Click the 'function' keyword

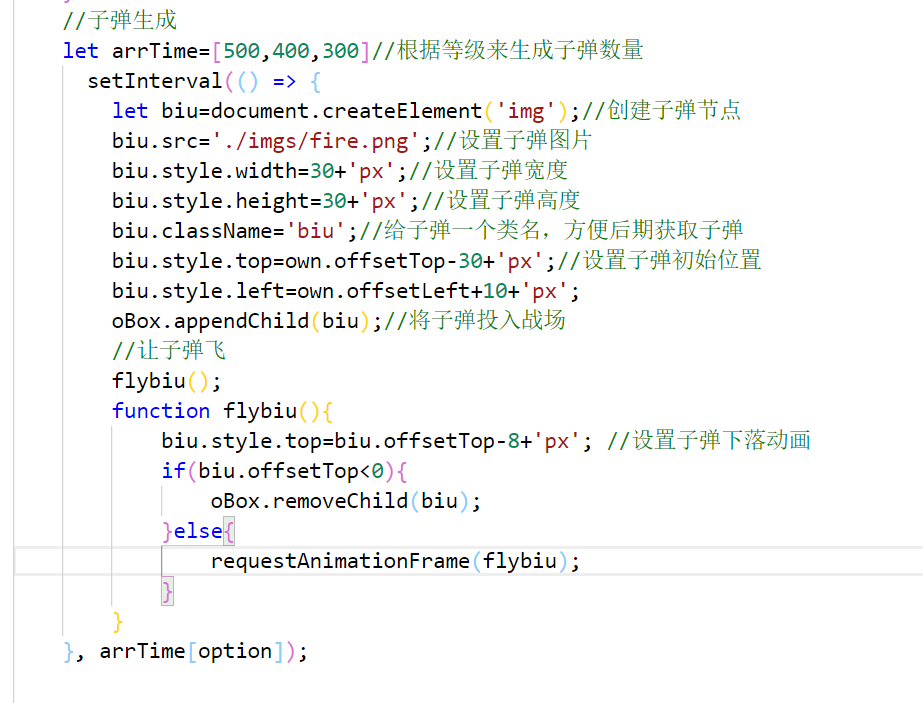tap(161, 411)
